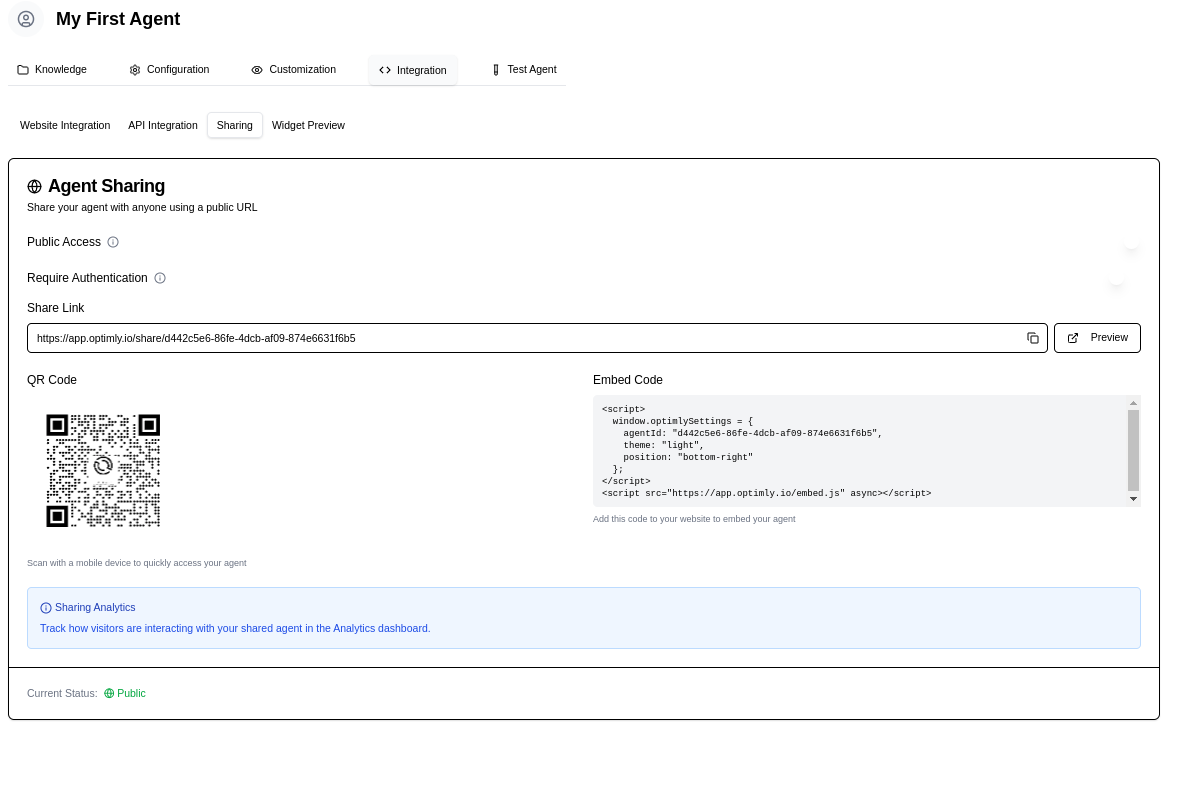
Task: Click the position: "bottom-right" embed code line
Action: (x=688, y=458)
